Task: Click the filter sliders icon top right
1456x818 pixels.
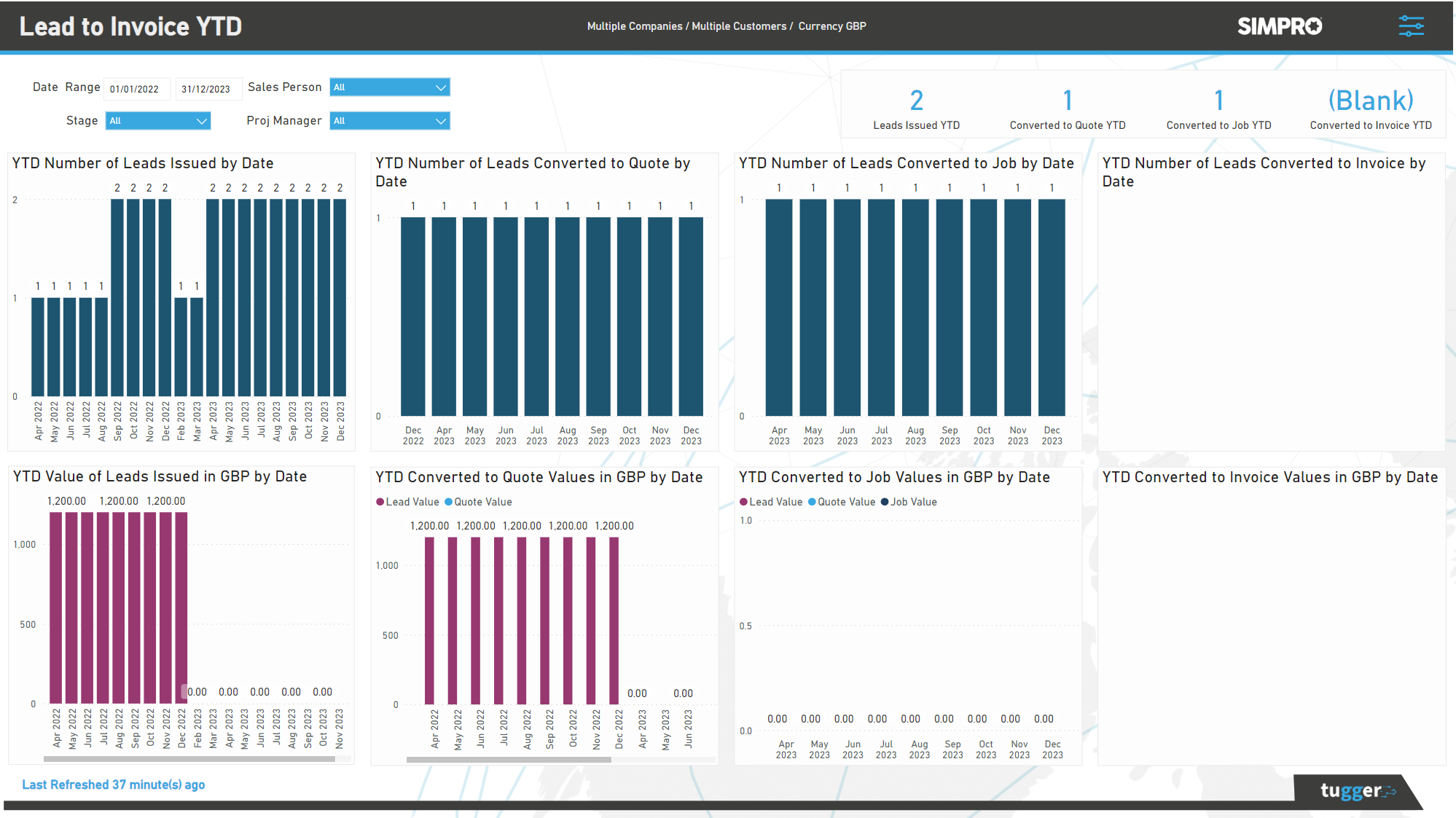Action: 1411,25
